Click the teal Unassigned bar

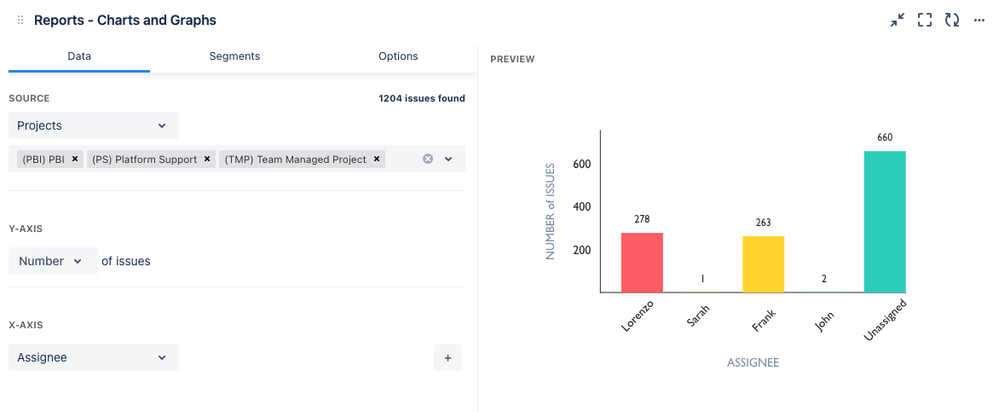pos(885,222)
